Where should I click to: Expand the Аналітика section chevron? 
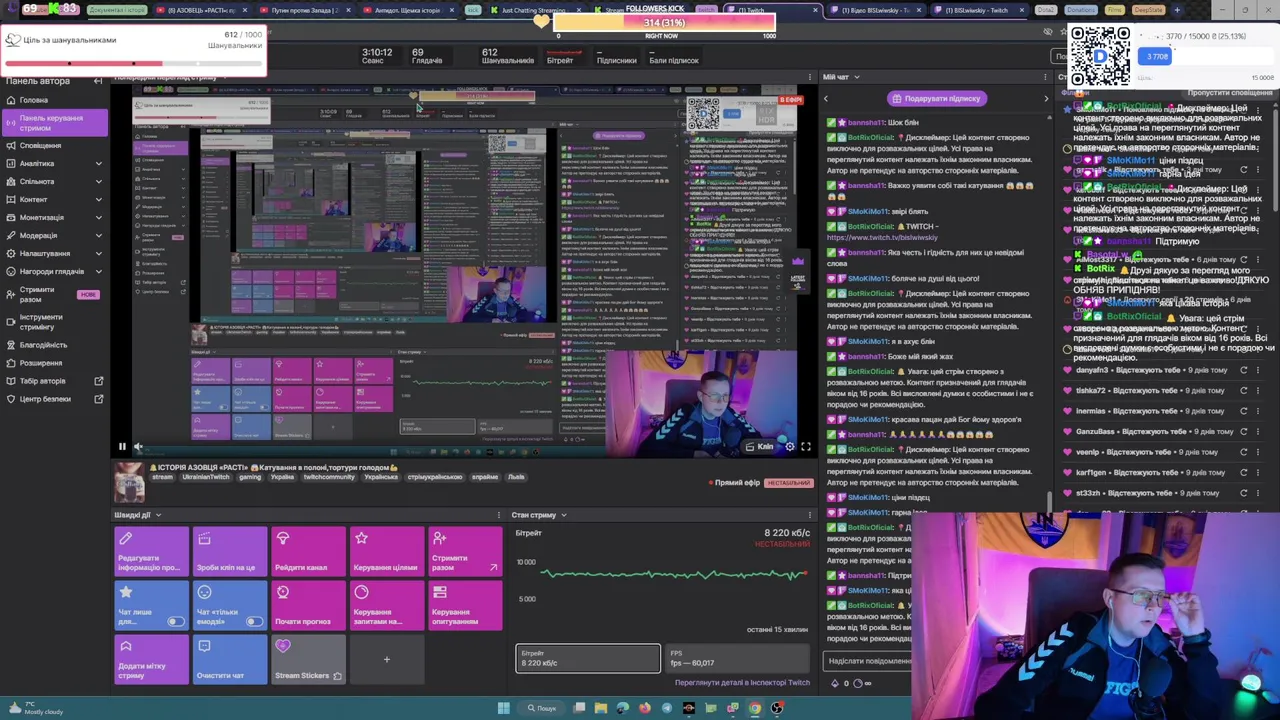(x=98, y=164)
